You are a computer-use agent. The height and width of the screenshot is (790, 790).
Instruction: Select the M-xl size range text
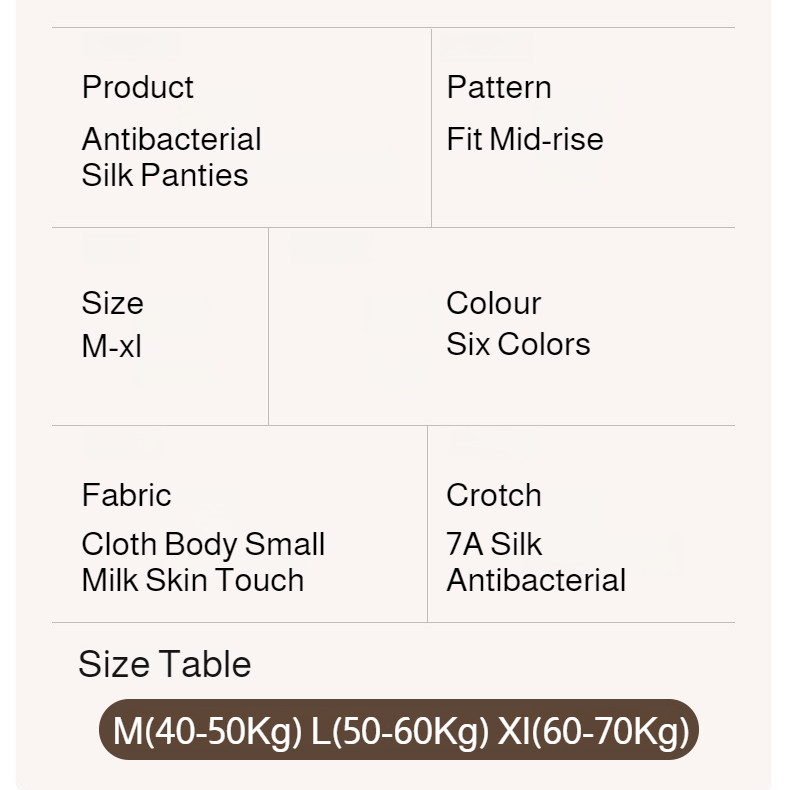[111, 346]
